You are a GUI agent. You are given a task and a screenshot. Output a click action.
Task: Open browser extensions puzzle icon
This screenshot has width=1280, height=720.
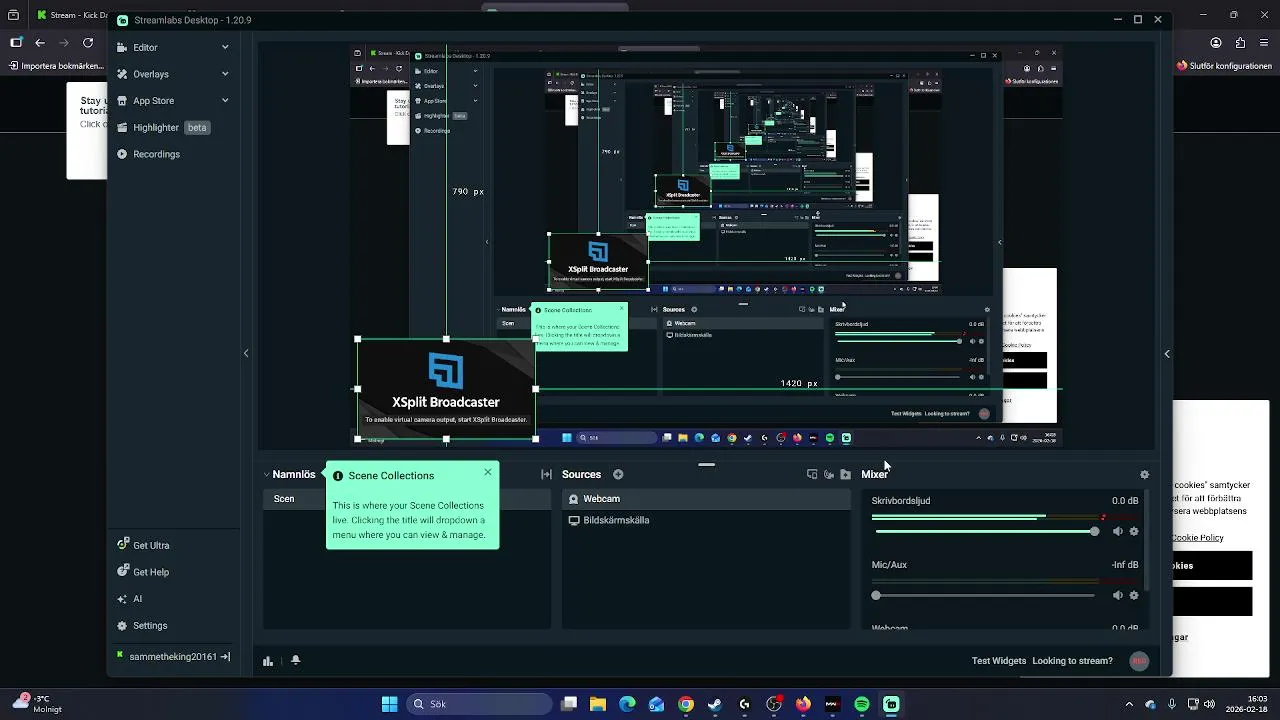pos(1241,43)
